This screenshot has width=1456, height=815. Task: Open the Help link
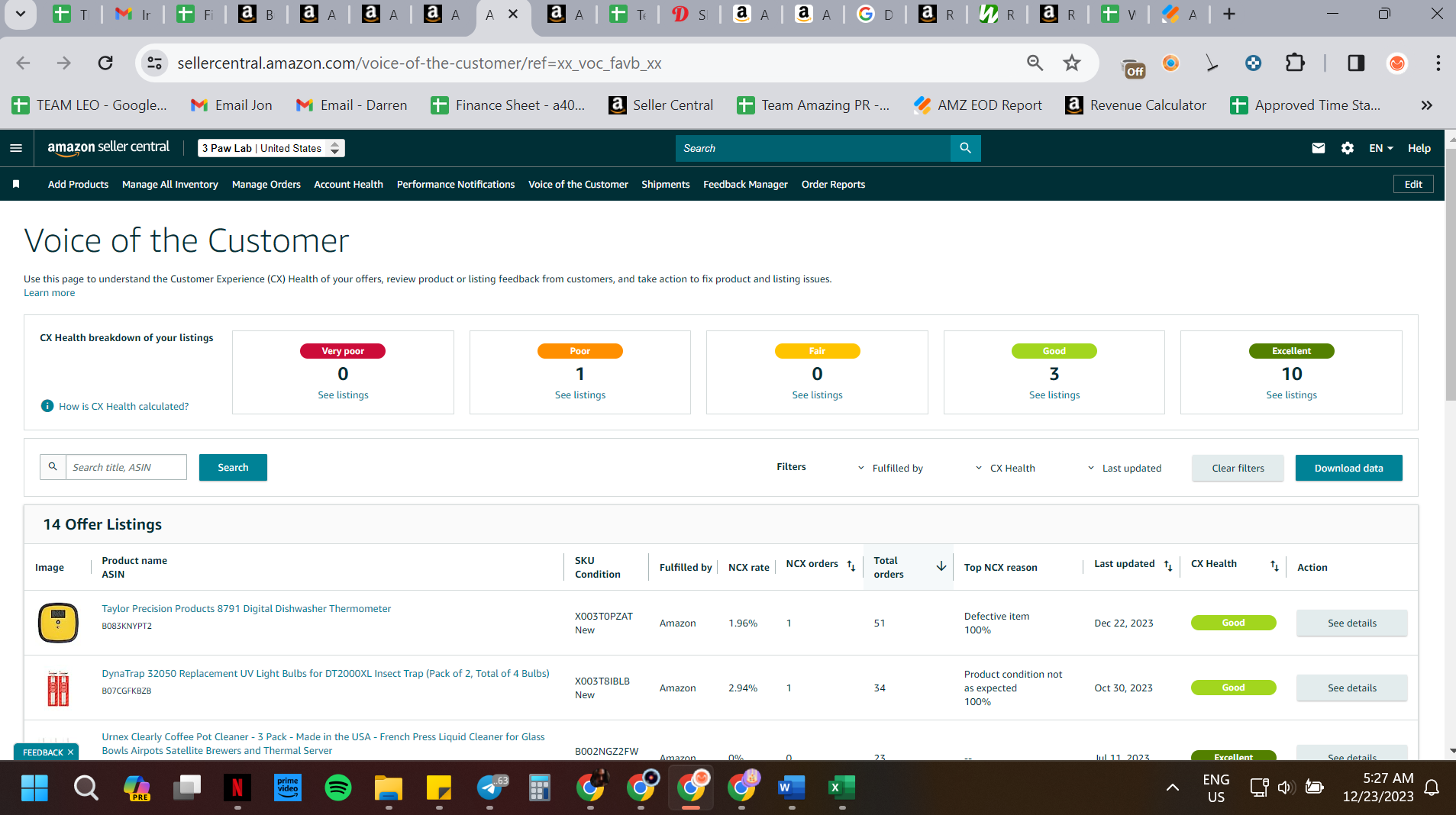click(1419, 148)
